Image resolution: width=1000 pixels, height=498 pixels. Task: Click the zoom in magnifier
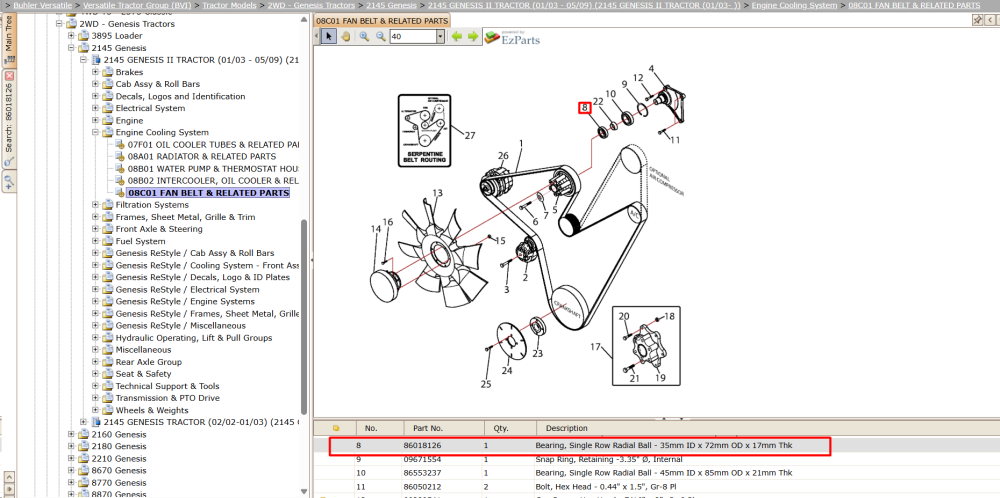click(364, 36)
